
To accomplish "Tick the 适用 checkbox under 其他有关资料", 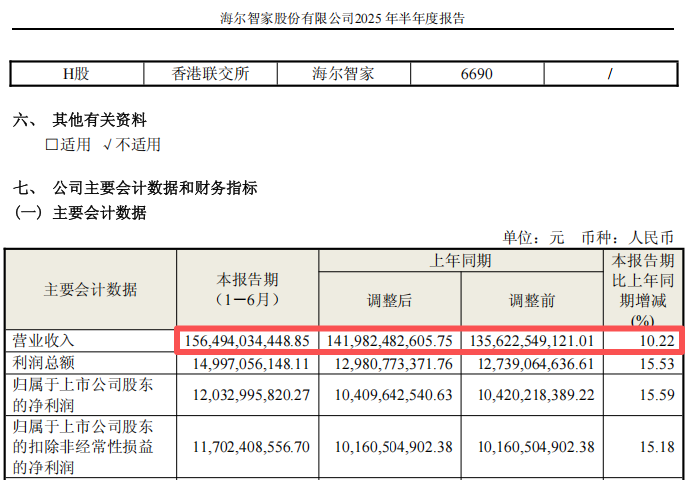I will click(52, 145).
